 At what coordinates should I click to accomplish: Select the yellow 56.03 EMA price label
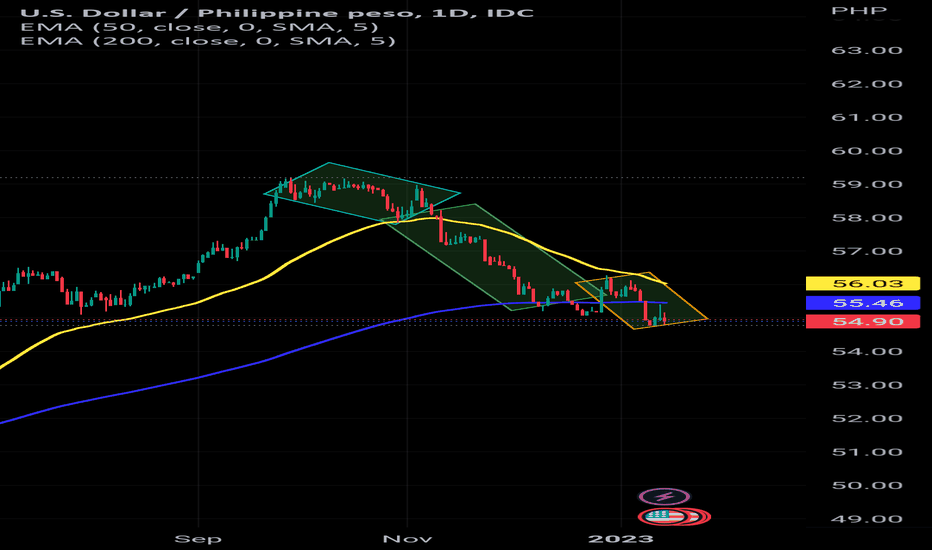pyautogui.click(x=862, y=284)
